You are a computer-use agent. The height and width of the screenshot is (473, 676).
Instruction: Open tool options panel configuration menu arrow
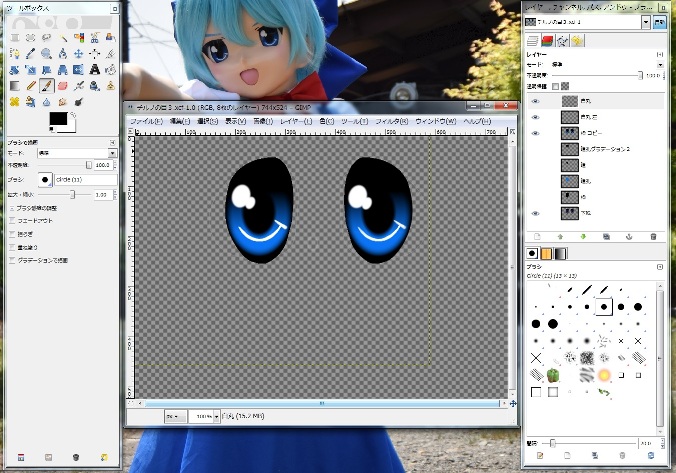coord(113,142)
